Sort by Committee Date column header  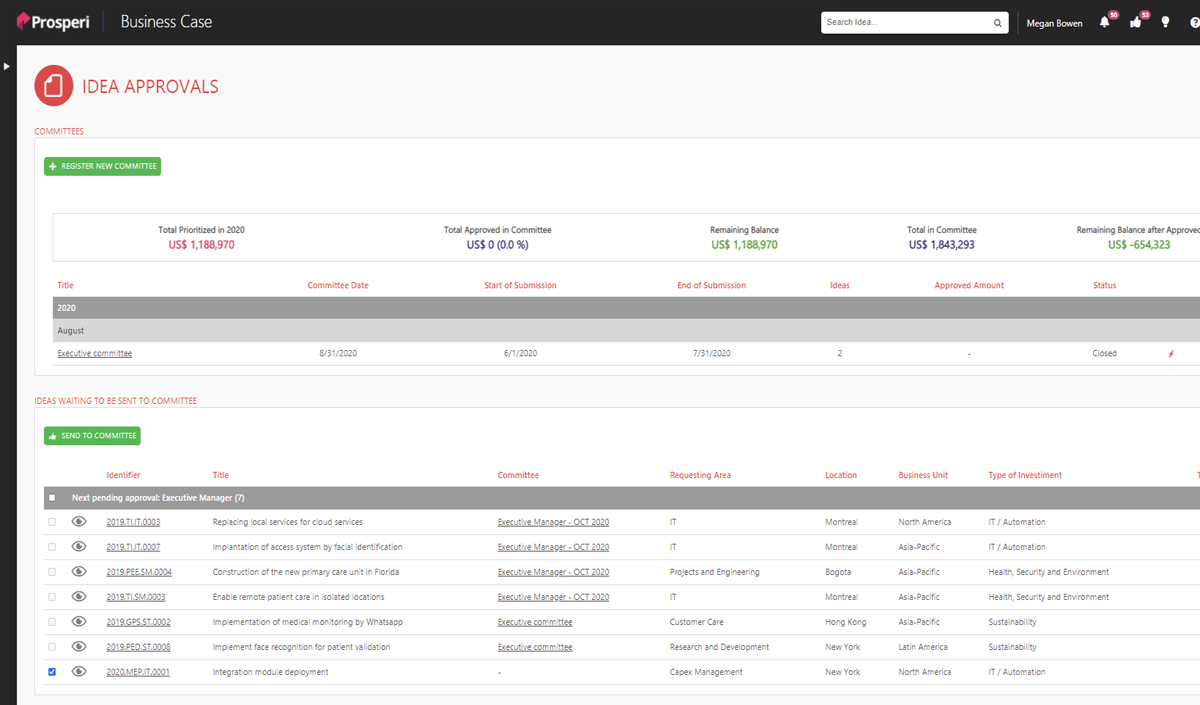click(338, 285)
